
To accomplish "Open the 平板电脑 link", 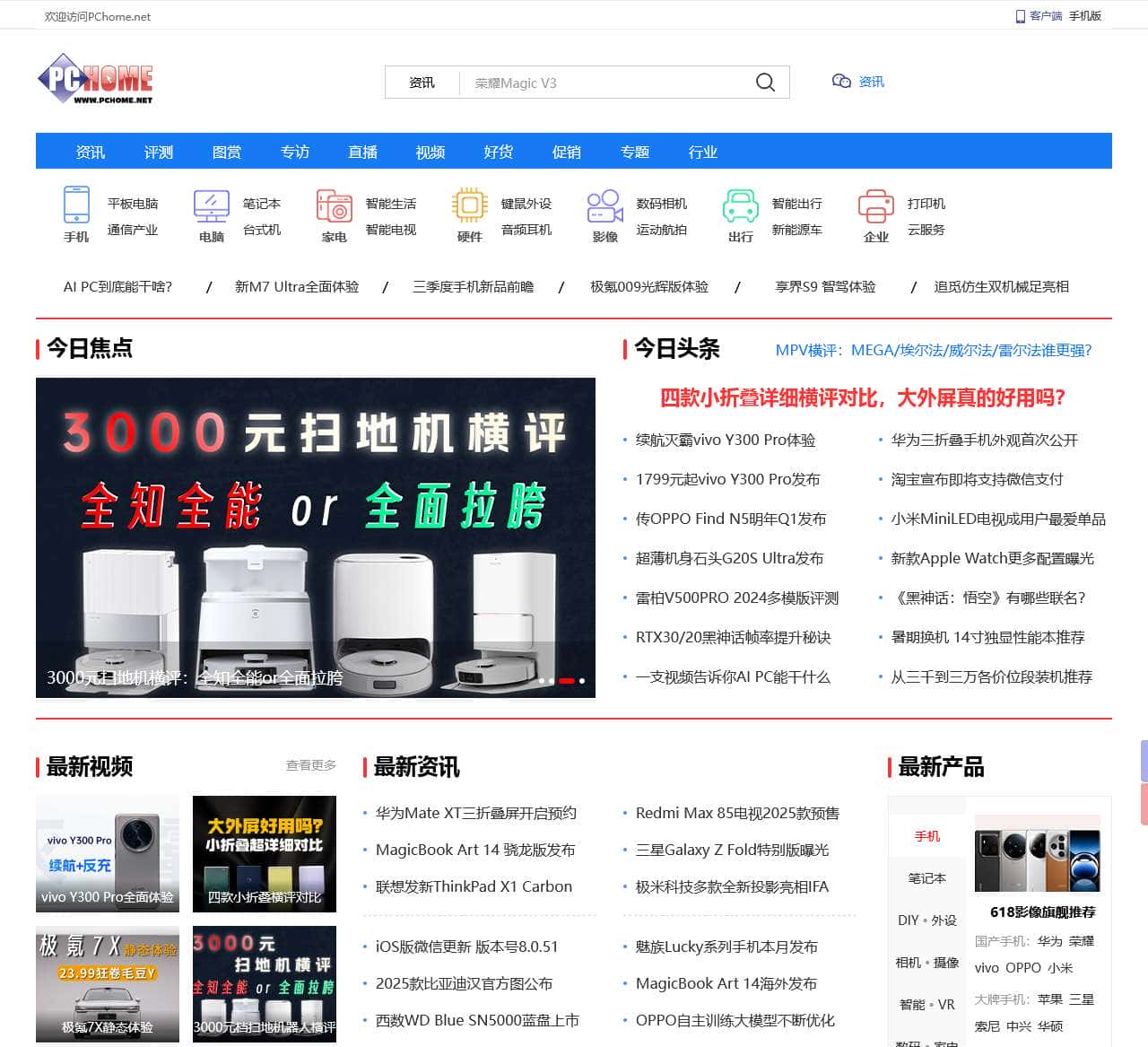I will pyautogui.click(x=133, y=204).
